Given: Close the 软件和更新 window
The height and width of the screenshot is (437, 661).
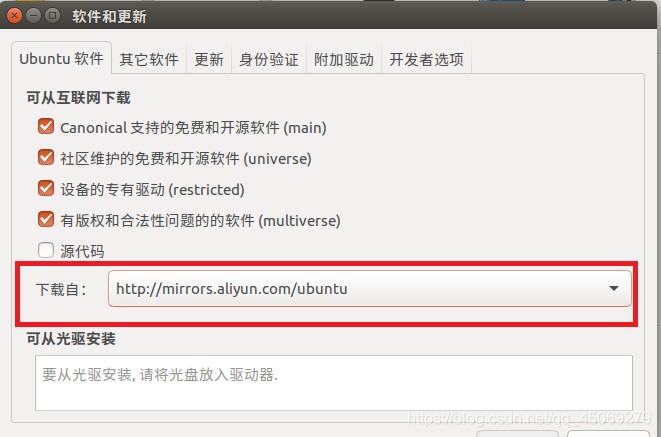Looking at the screenshot, I should click(x=14, y=16).
